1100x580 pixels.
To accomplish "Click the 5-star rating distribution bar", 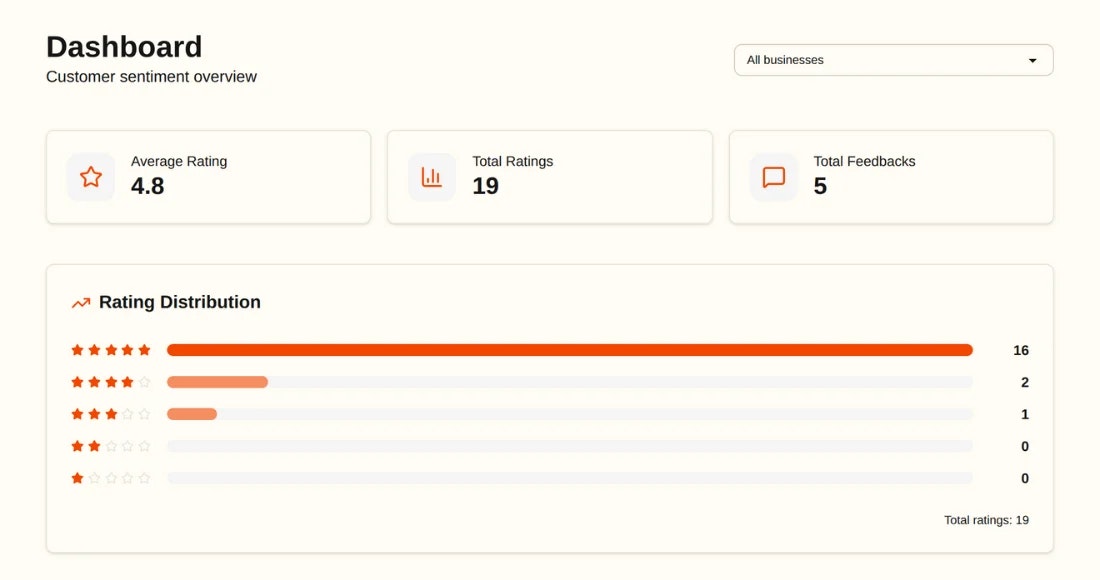I will pyautogui.click(x=570, y=350).
